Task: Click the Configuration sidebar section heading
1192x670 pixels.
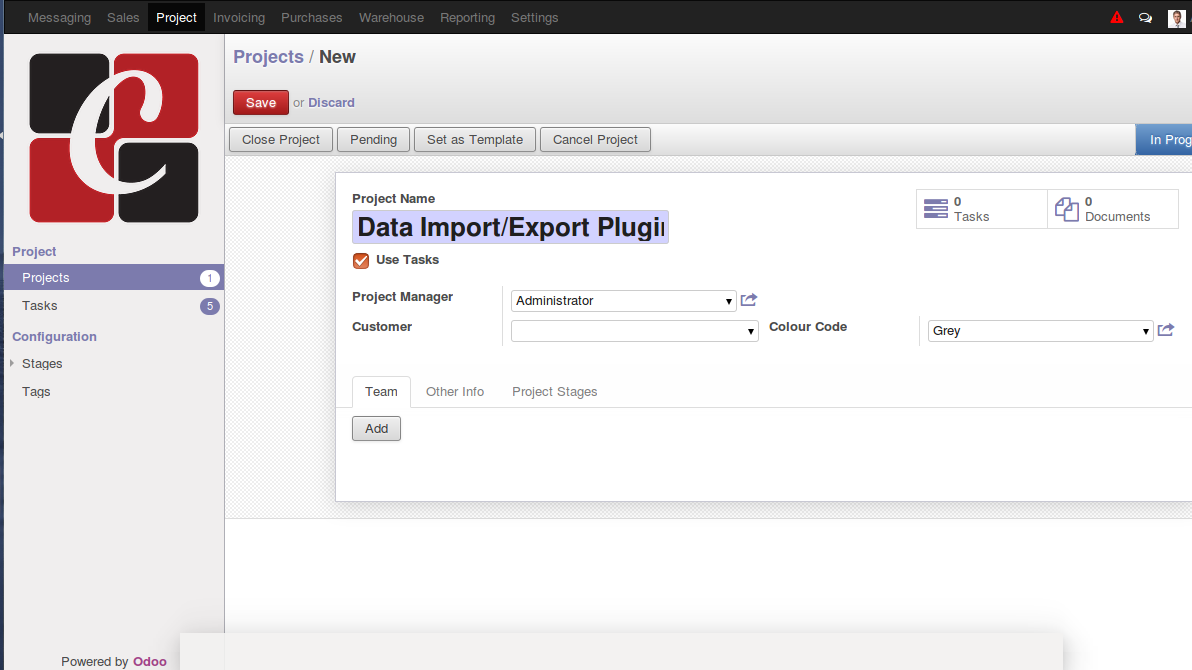Action: click(55, 337)
